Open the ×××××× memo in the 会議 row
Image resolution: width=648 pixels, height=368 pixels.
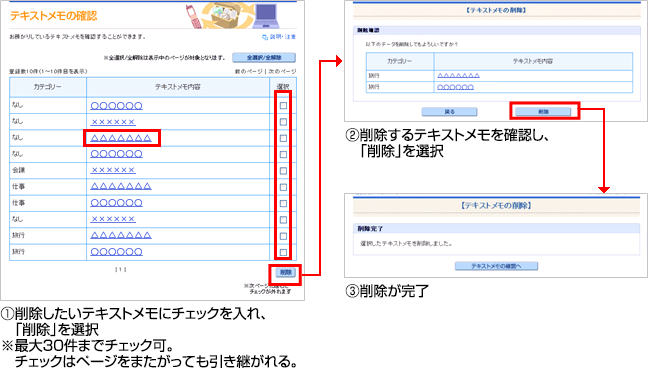113,170
